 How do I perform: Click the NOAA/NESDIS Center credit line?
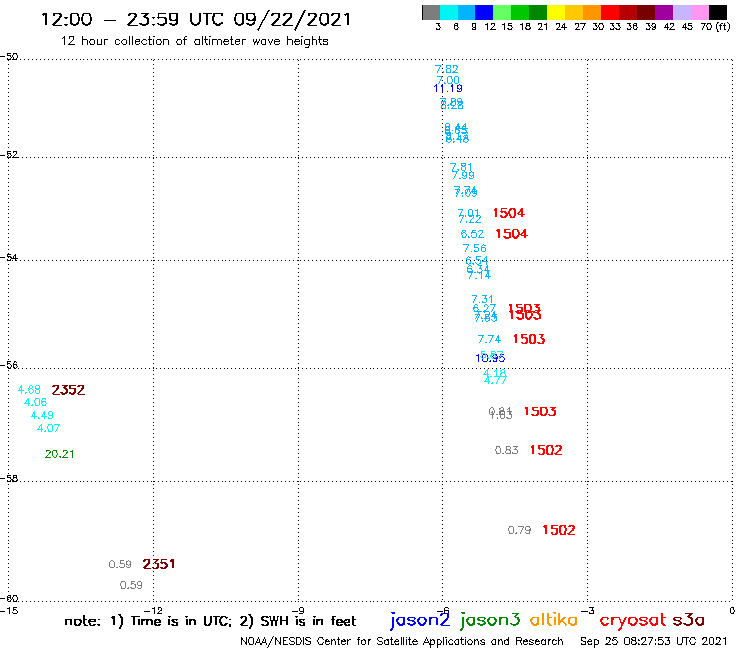(402, 642)
